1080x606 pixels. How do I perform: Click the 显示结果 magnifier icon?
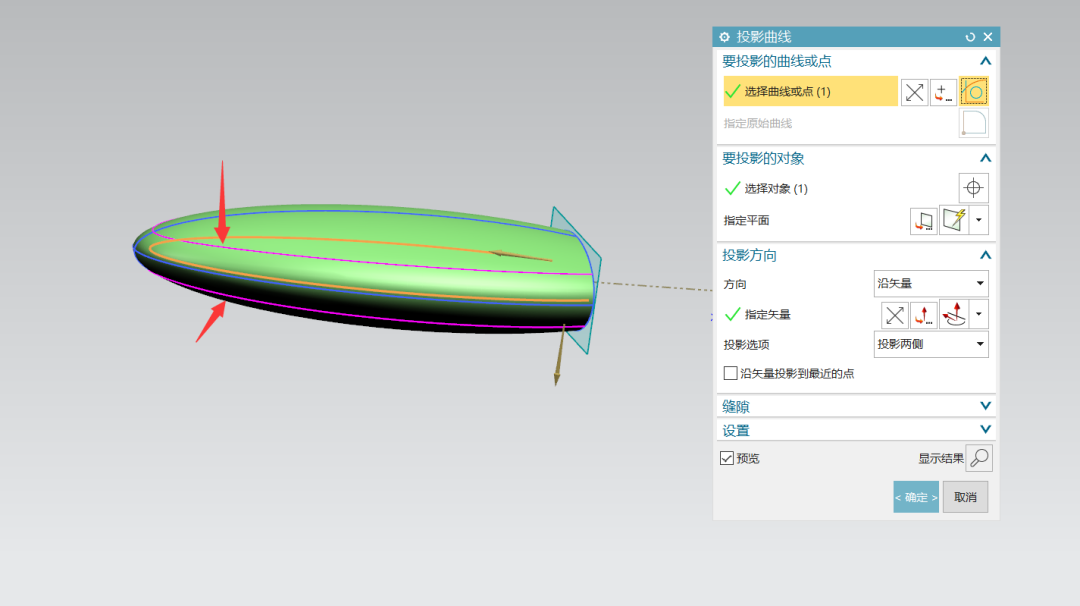click(x=979, y=458)
